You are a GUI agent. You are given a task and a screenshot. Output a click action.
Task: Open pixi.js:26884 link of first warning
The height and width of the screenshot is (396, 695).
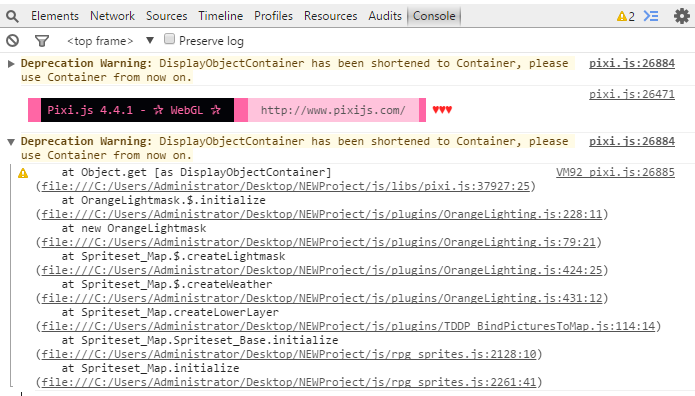[632, 63]
